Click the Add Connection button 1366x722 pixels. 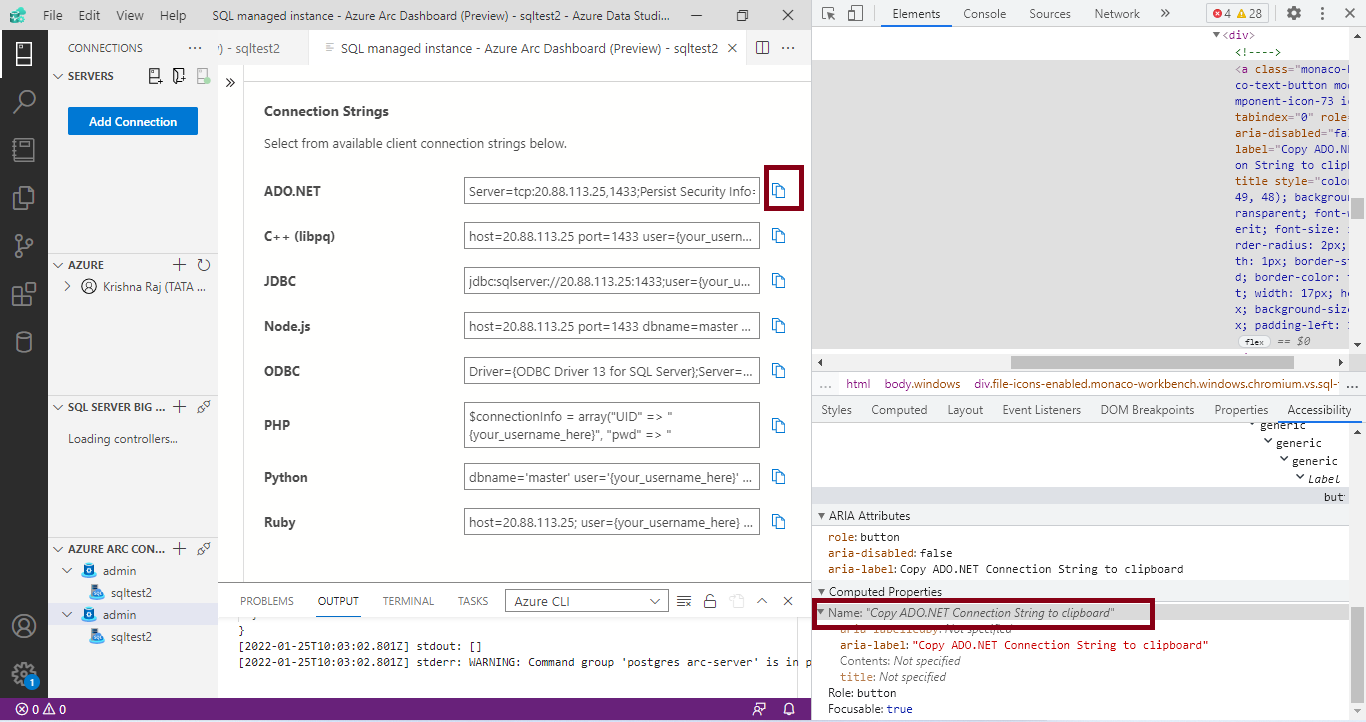[x=132, y=120]
